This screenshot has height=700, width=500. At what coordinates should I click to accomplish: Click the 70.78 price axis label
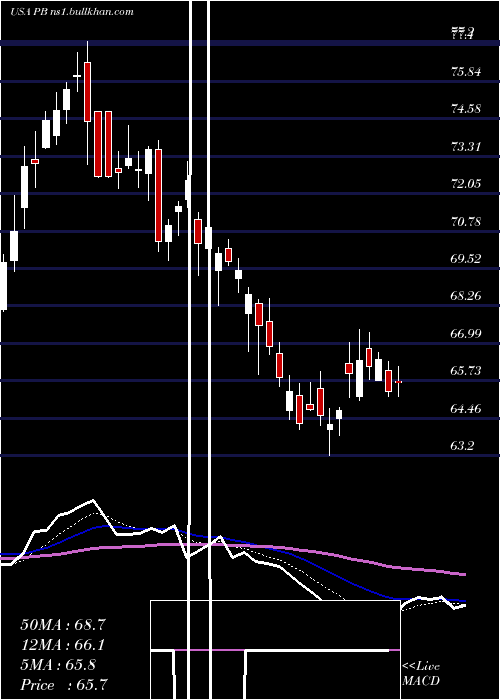coord(466,221)
